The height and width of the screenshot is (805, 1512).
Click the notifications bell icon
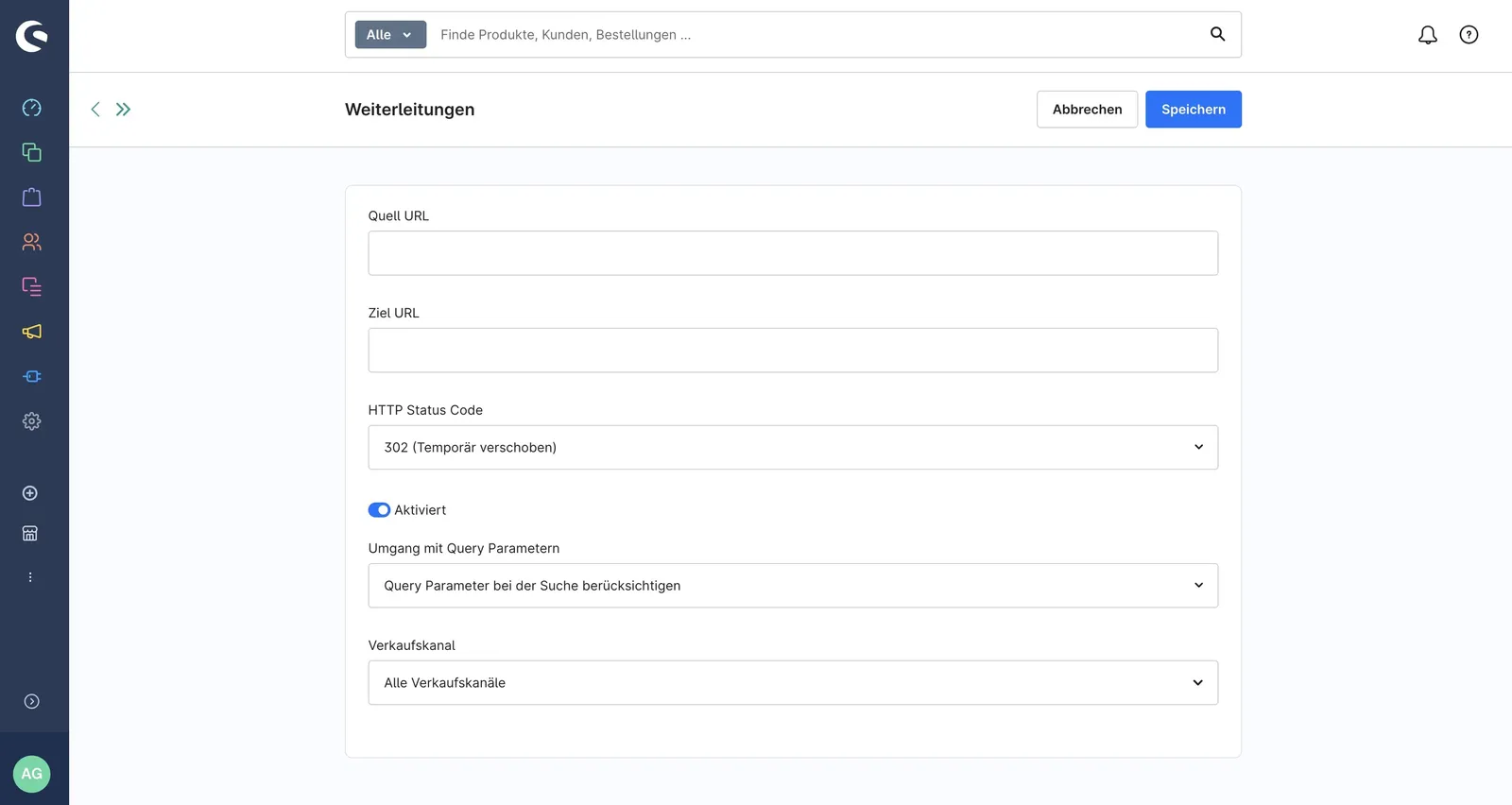click(1428, 35)
